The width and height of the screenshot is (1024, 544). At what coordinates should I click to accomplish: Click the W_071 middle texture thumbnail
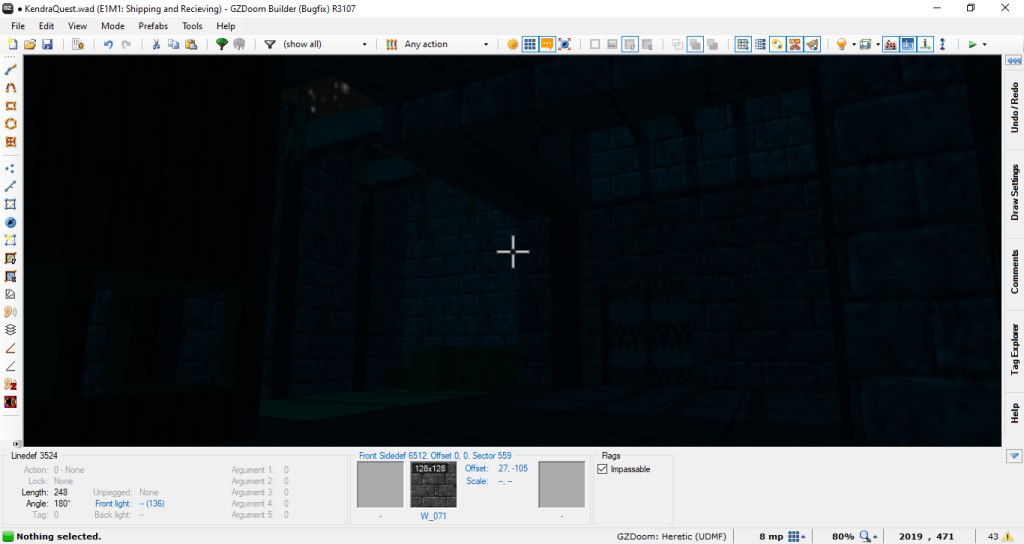(433, 485)
